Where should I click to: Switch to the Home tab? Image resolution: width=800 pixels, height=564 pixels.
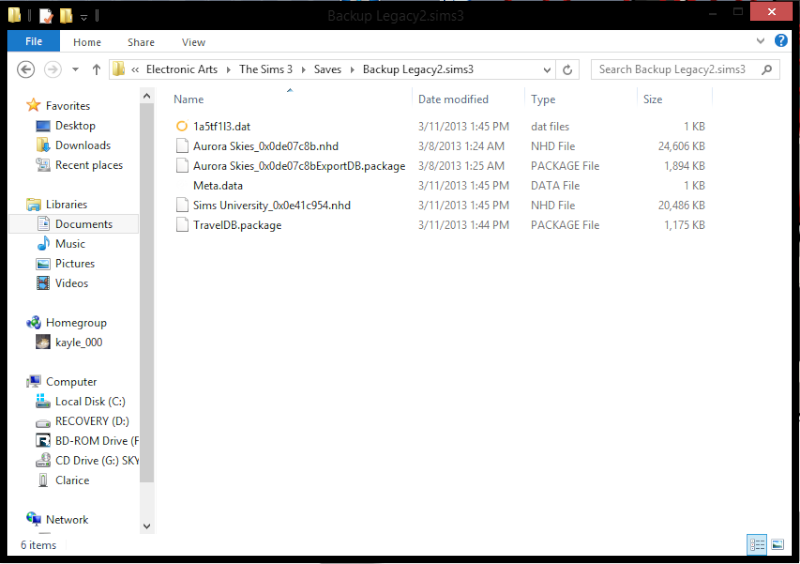coord(87,42)
